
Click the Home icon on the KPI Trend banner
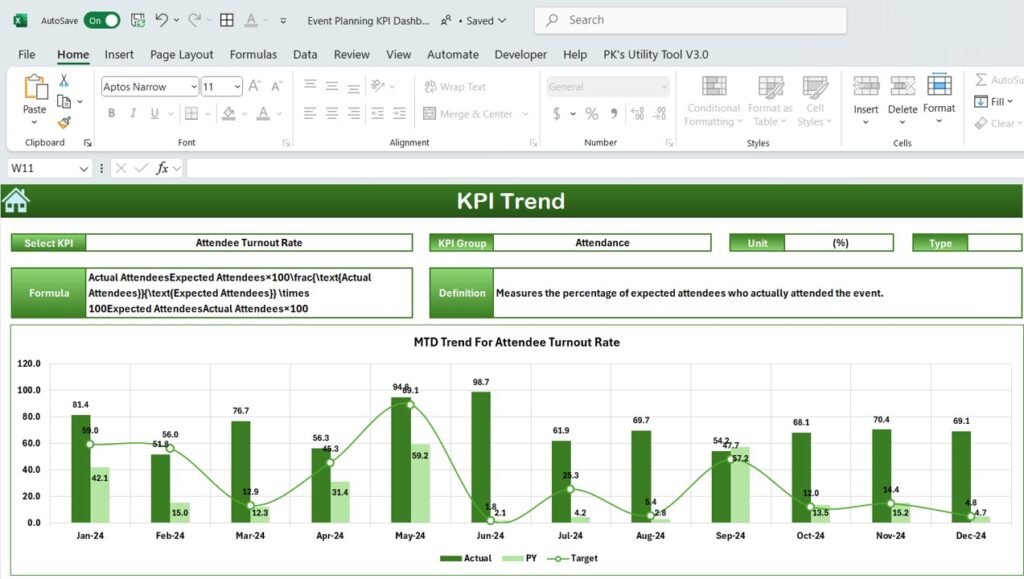click(16, 201)
